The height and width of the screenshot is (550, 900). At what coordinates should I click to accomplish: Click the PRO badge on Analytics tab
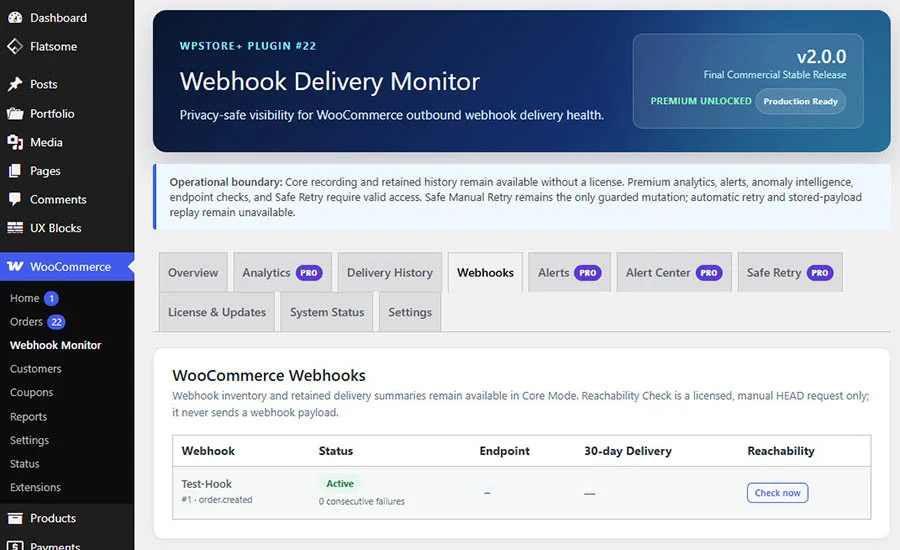[309, 273]
